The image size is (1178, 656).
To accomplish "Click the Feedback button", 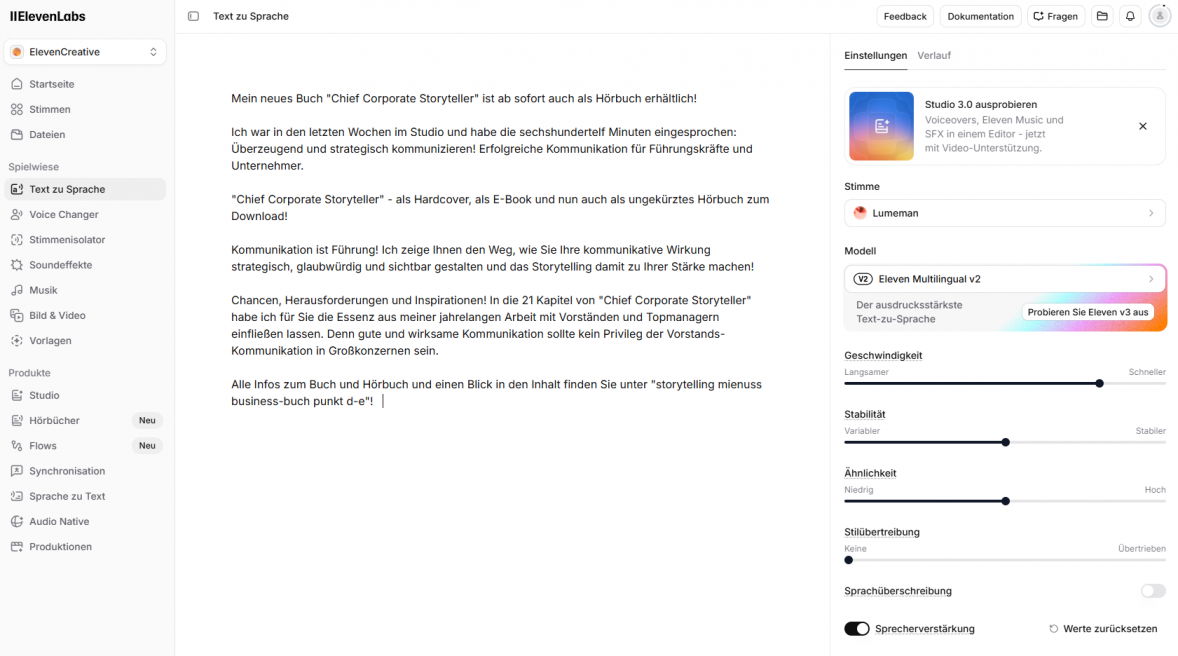I will tap(905, 16).
